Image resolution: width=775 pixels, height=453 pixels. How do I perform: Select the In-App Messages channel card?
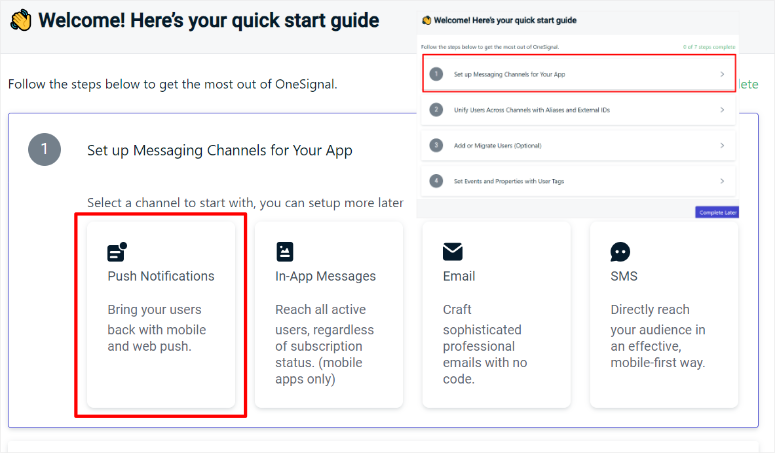pyautogui.click(x=329, y=315)
